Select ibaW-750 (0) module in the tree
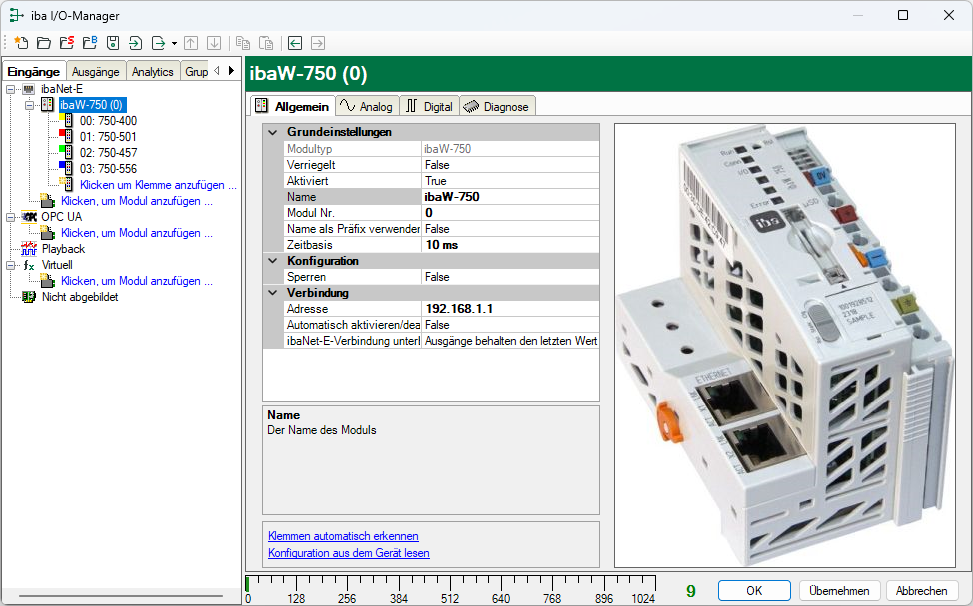This screenshot has width=973, height=606. pyautogui.click(x=92, y=105)
